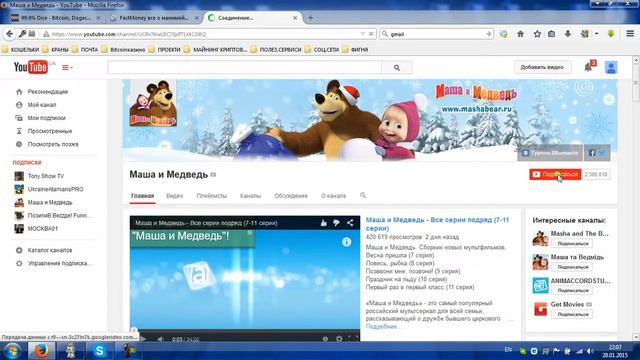
Task: Switch to the Видео tab
Action: tap(175, 196)
